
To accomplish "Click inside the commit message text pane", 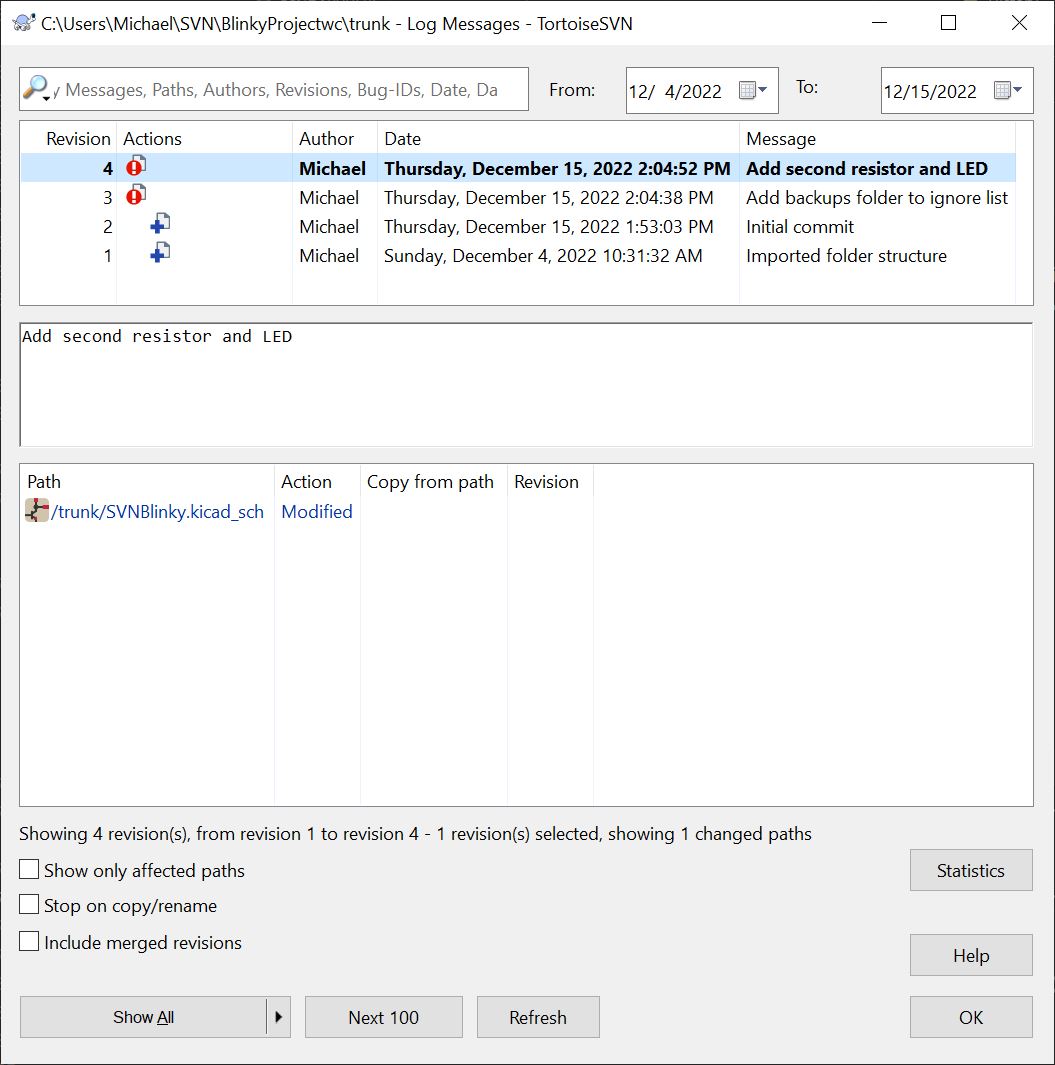I will (526, 384).
